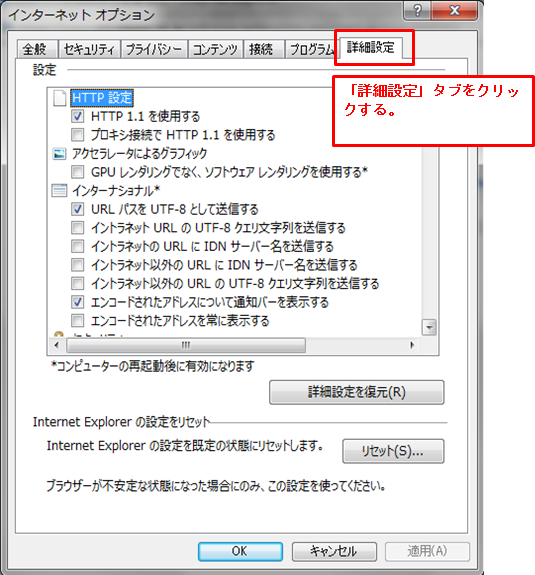Select the HTTP 設定 tree item
This screenshot has width=535, height=575.
(102, 98)
